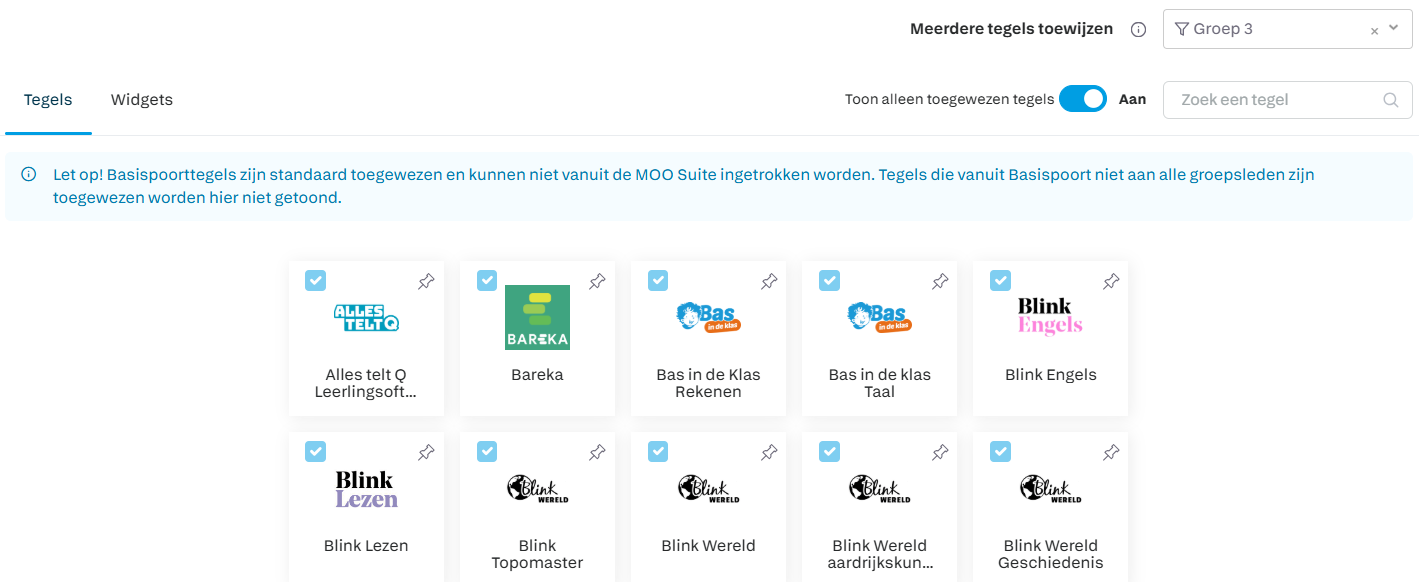Click the info icon next to Meerdere tegels toewijzen
The height and width of the screenshot is (582, 1419).
click(x=1138, y=30)
